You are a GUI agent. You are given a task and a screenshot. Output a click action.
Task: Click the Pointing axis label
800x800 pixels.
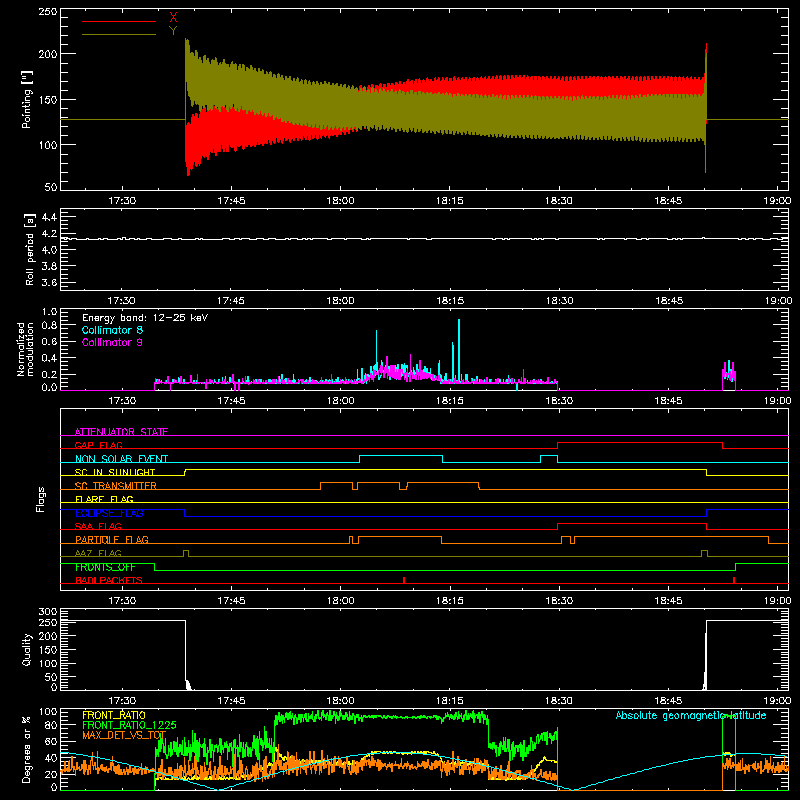point(27,99)
